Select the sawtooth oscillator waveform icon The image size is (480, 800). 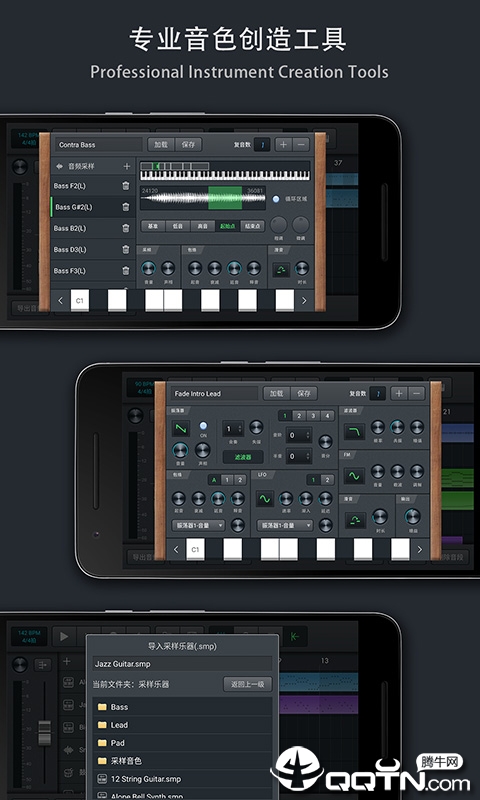tap(181, 429)
